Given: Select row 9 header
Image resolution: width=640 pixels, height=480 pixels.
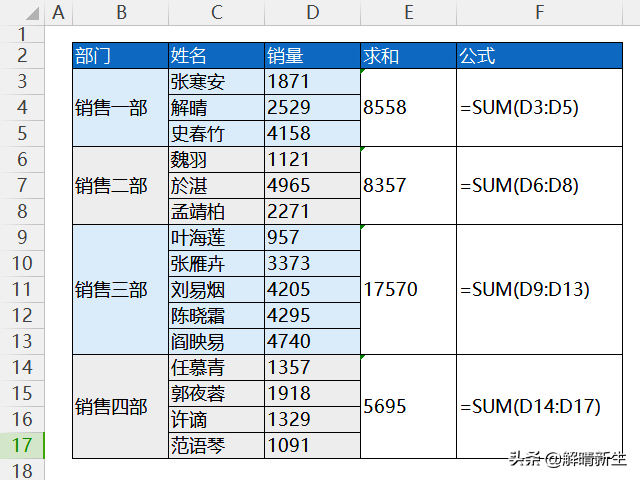Looking at the screenshot, I should pos(22,238).
